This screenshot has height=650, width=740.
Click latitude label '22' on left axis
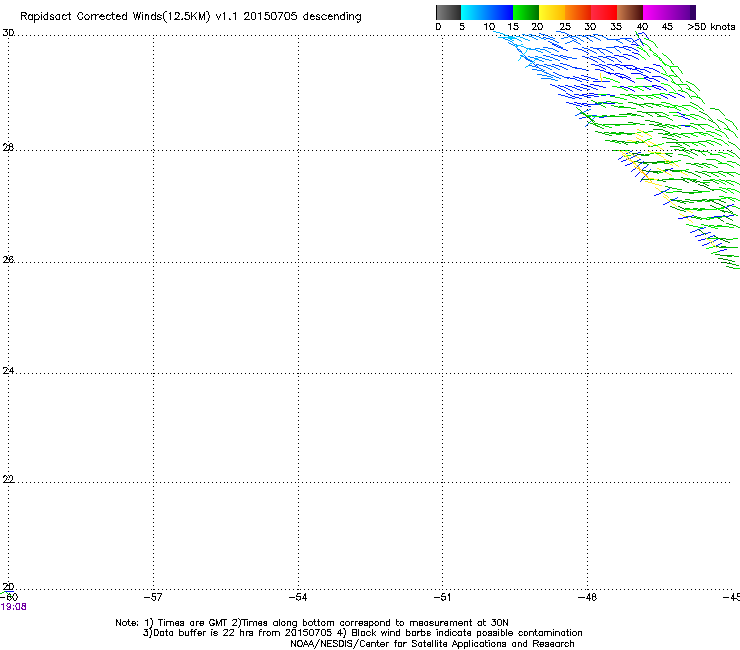point(8,479)
